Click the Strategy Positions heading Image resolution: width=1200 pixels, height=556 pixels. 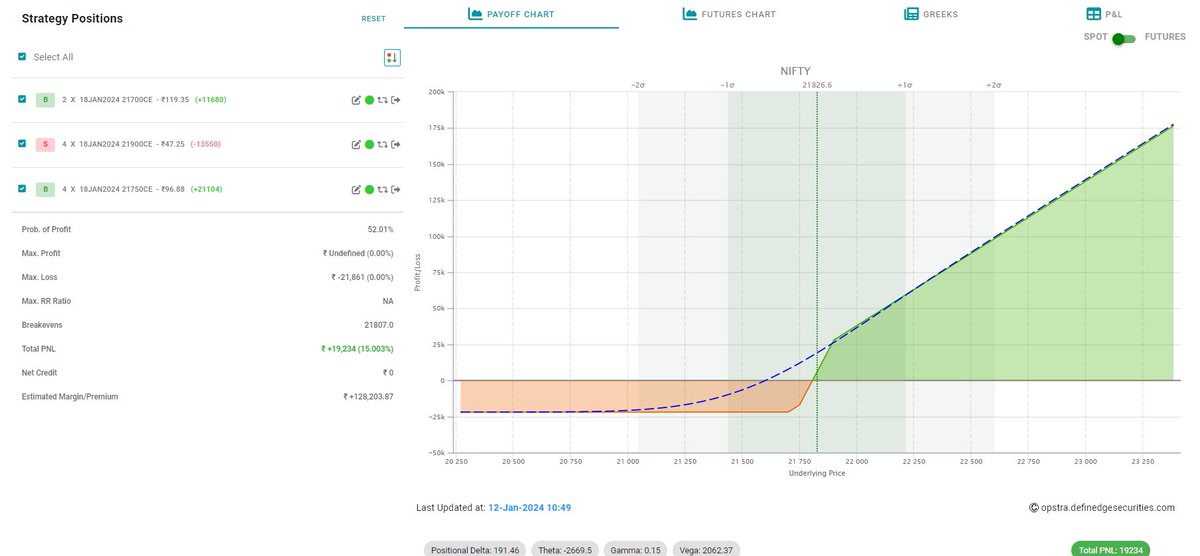[x=73, y=19]
